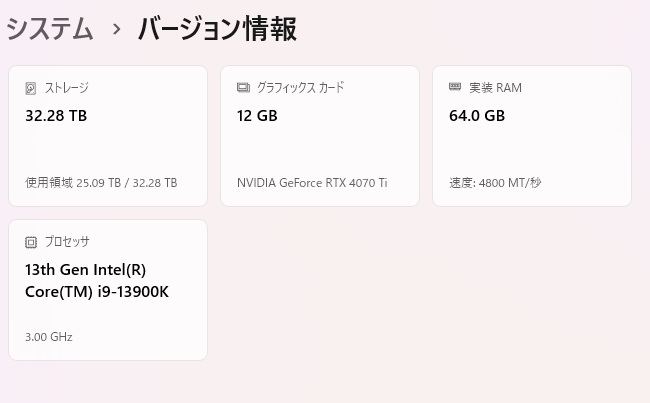
Task: Click the 3.00 GHz processor speed
Action: (49, 337)
